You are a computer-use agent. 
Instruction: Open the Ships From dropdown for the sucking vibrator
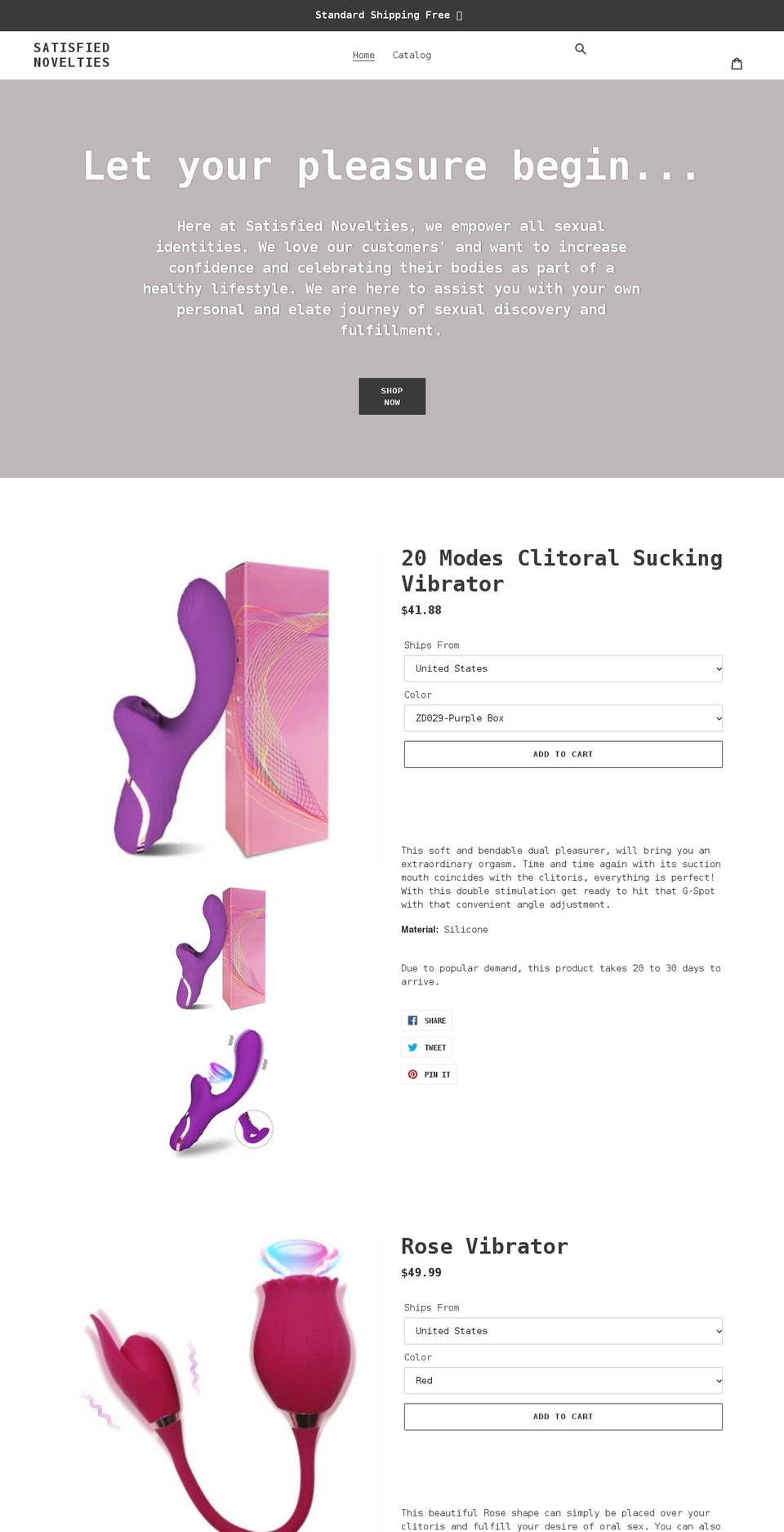[562, 668]
